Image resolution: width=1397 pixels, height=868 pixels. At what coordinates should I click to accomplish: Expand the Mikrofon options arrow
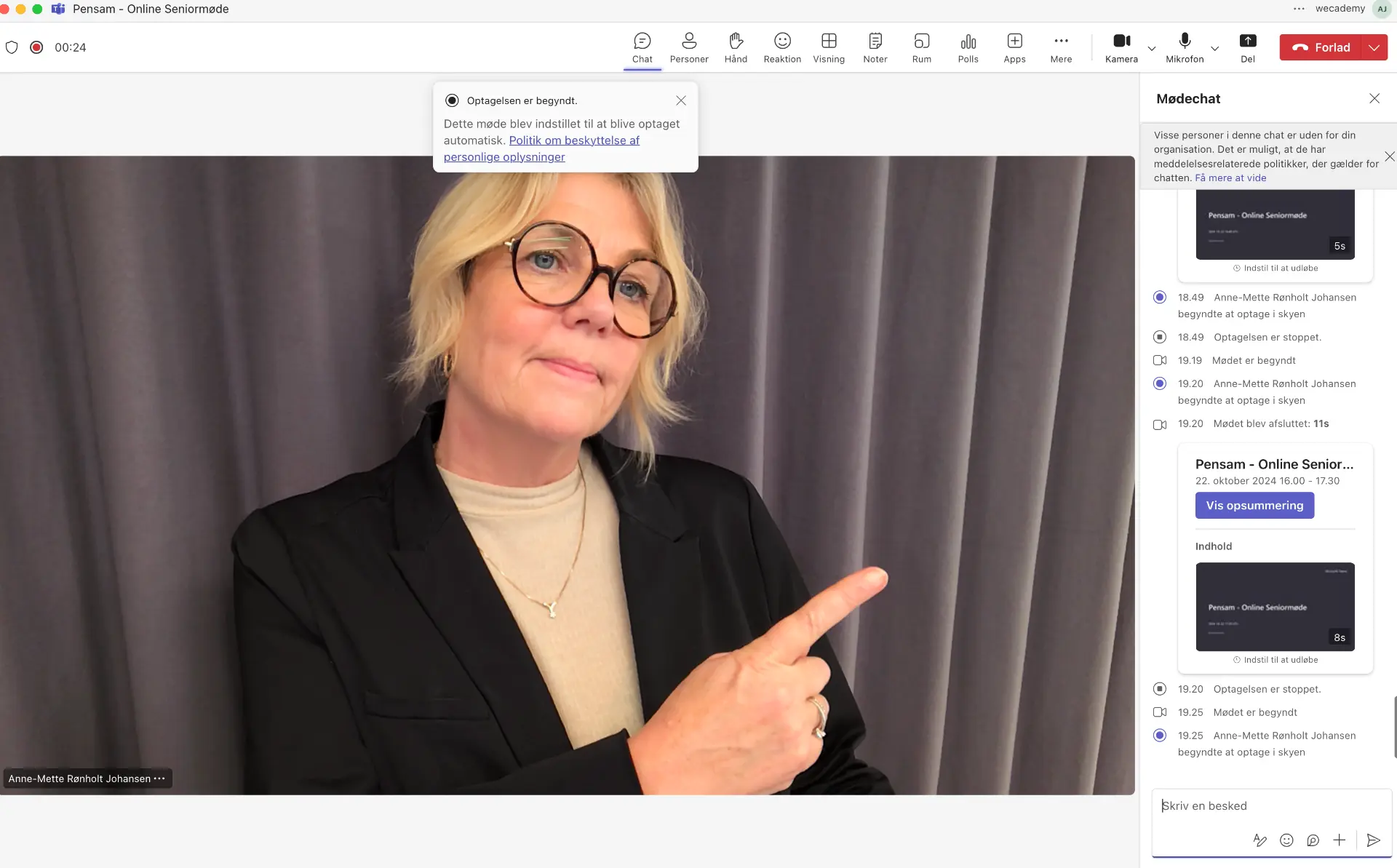(x=1214, y=49)
